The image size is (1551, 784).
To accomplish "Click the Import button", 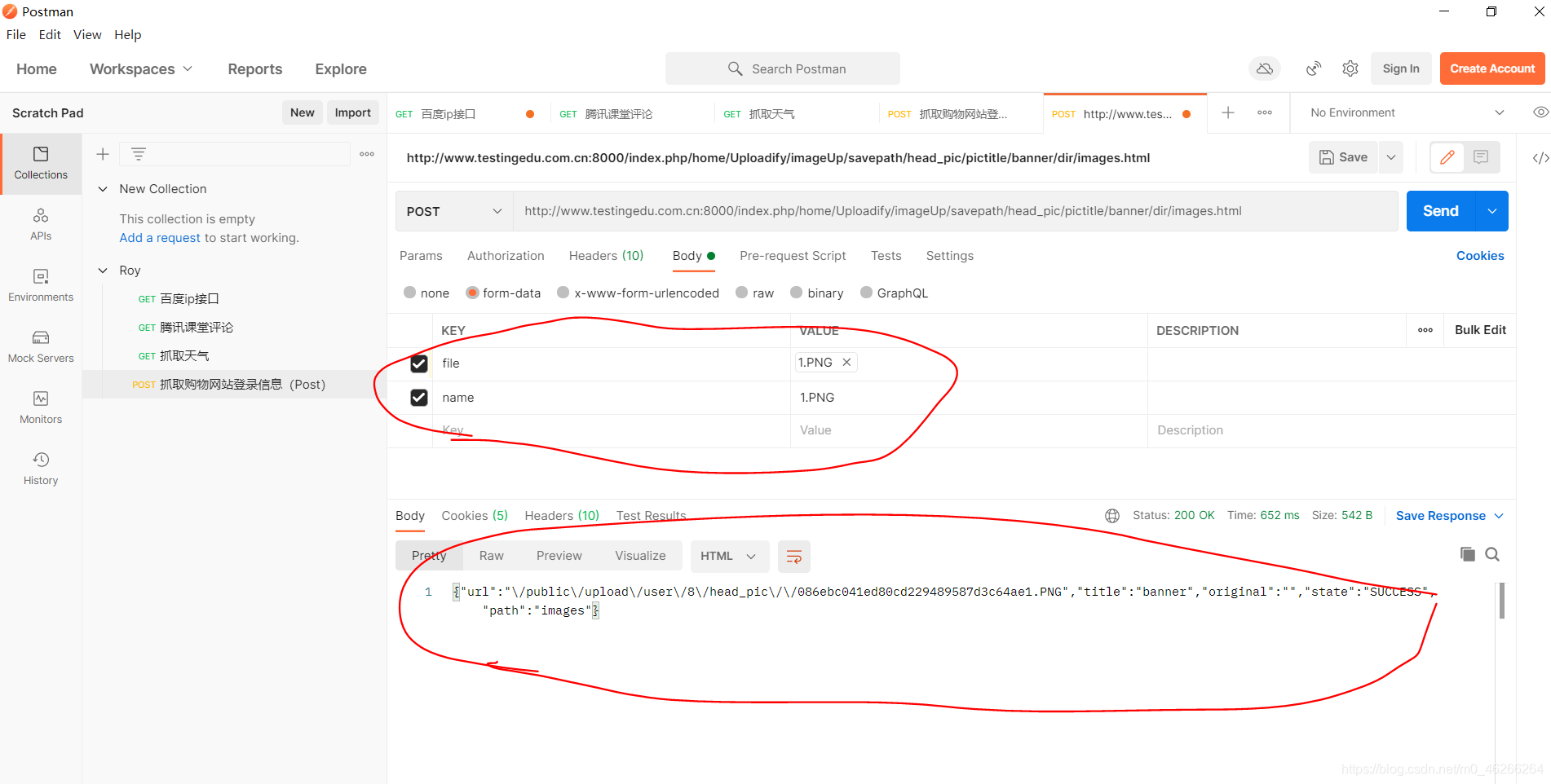I will click(352, 112).
